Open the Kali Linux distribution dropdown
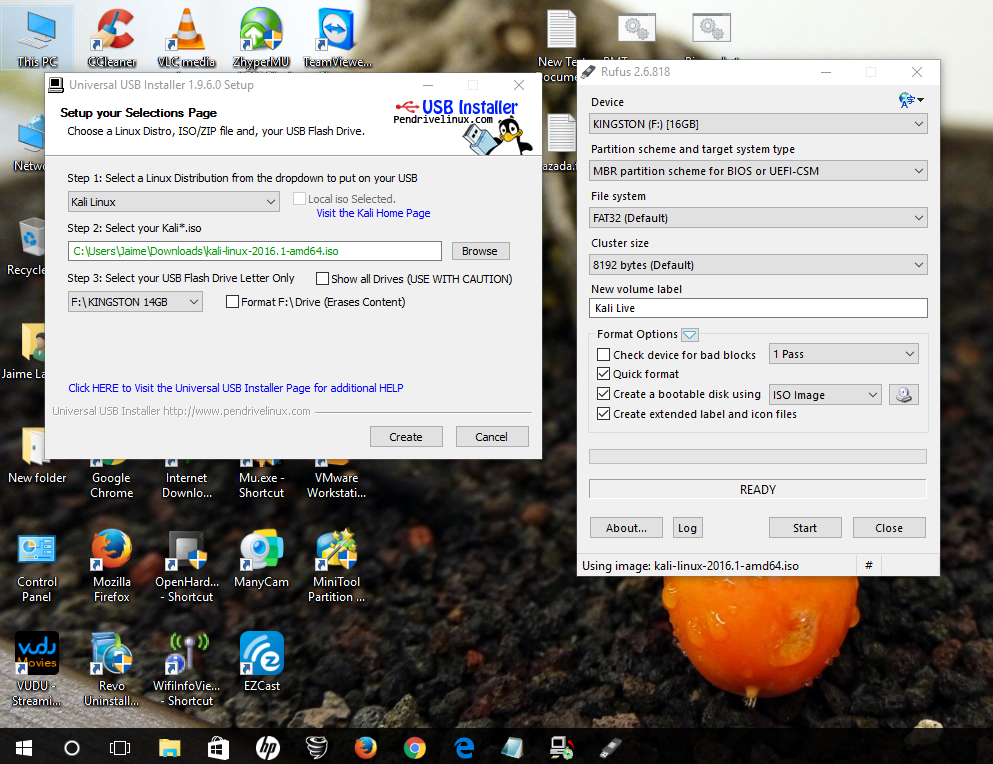The image size is (993, 764). [174, 202]
